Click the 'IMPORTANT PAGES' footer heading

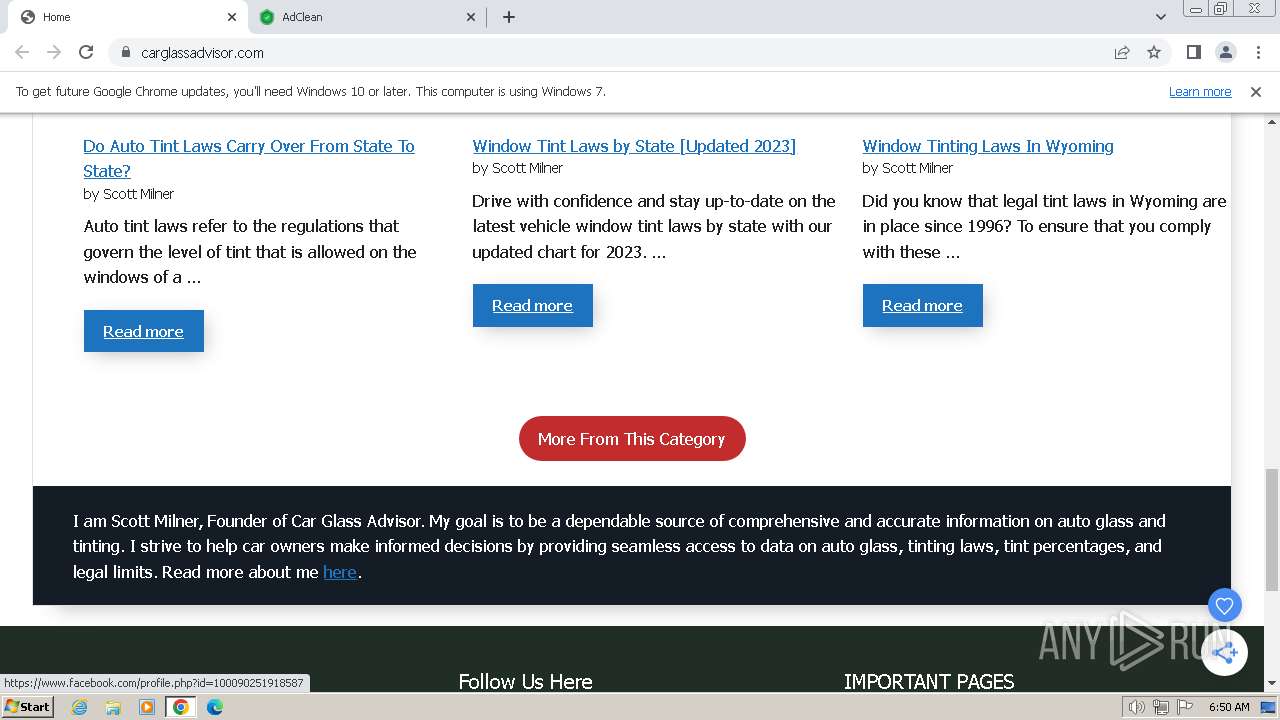coord(929,682)
